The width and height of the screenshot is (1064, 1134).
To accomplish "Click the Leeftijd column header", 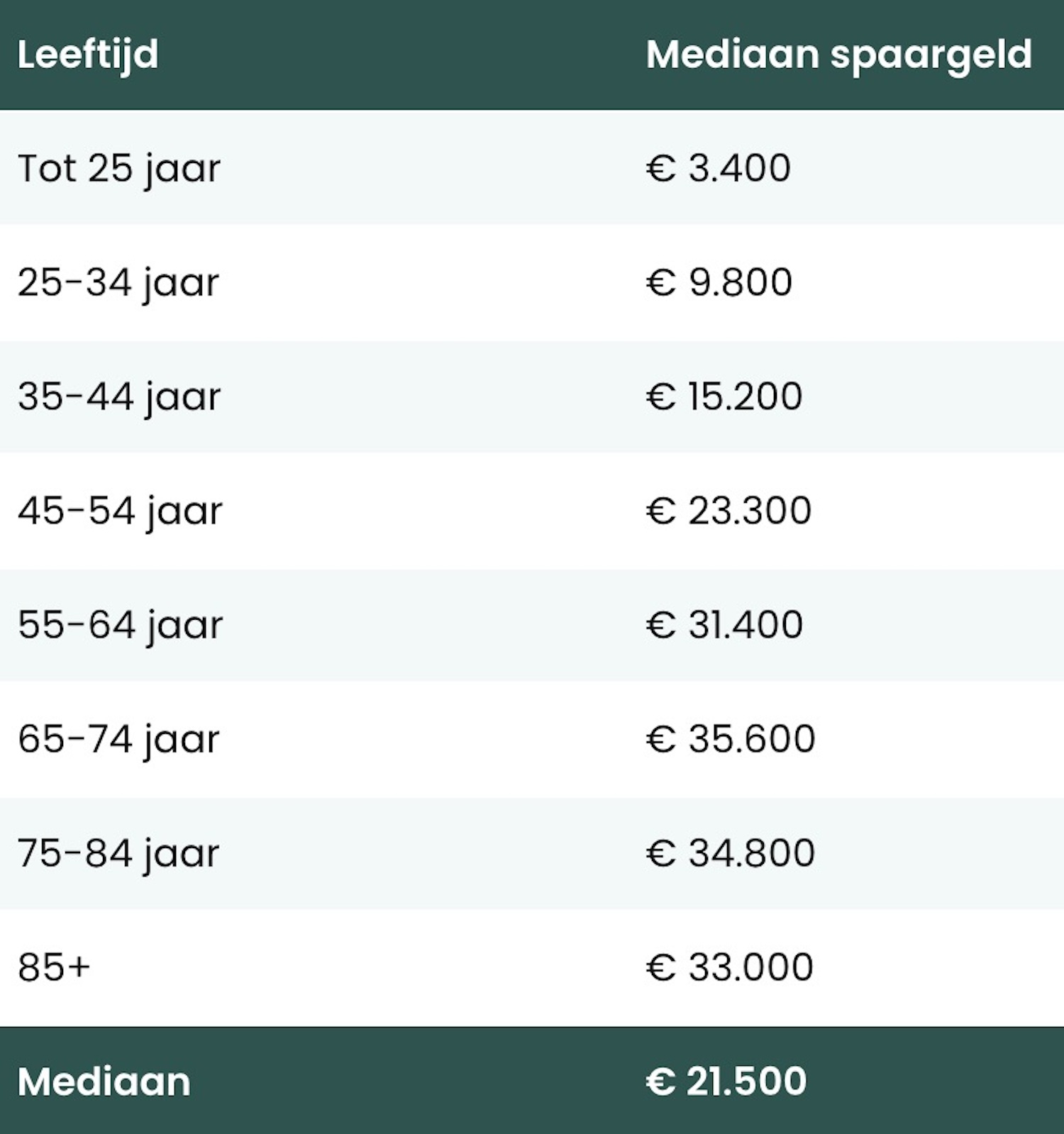I will [x=88, y=55].
